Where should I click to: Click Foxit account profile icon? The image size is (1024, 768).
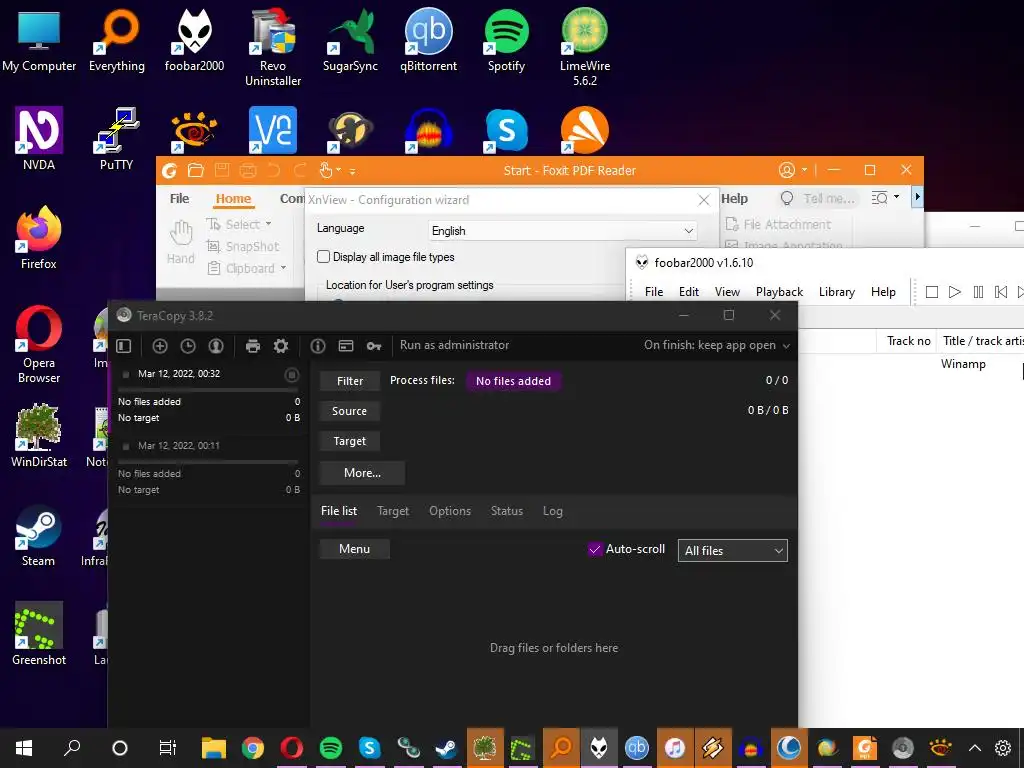click(x=787, y=170)
